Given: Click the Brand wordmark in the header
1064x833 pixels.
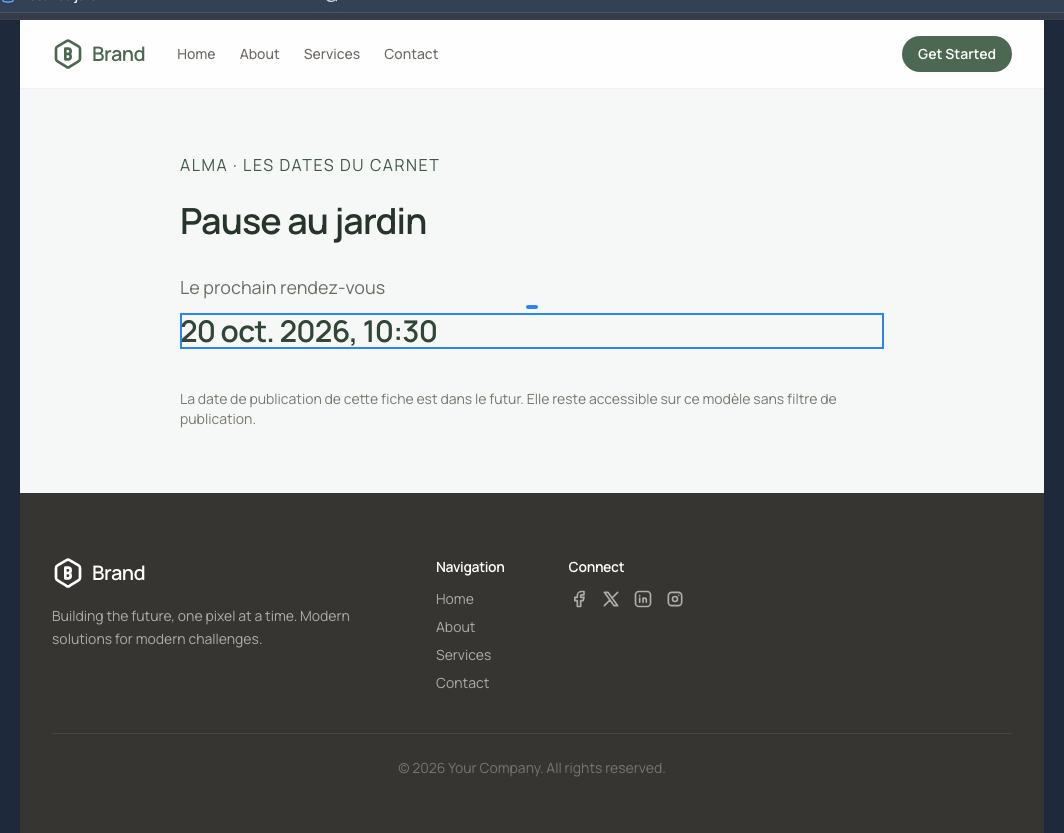Looking at the screenshot, I should click(119, 54).
